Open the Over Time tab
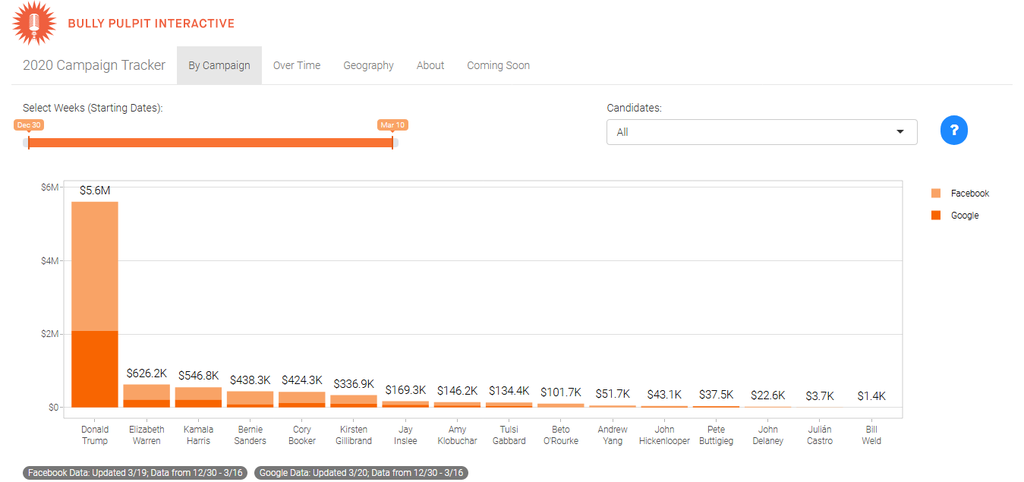The image size is (1024, 482). click(x=297, y=66)
